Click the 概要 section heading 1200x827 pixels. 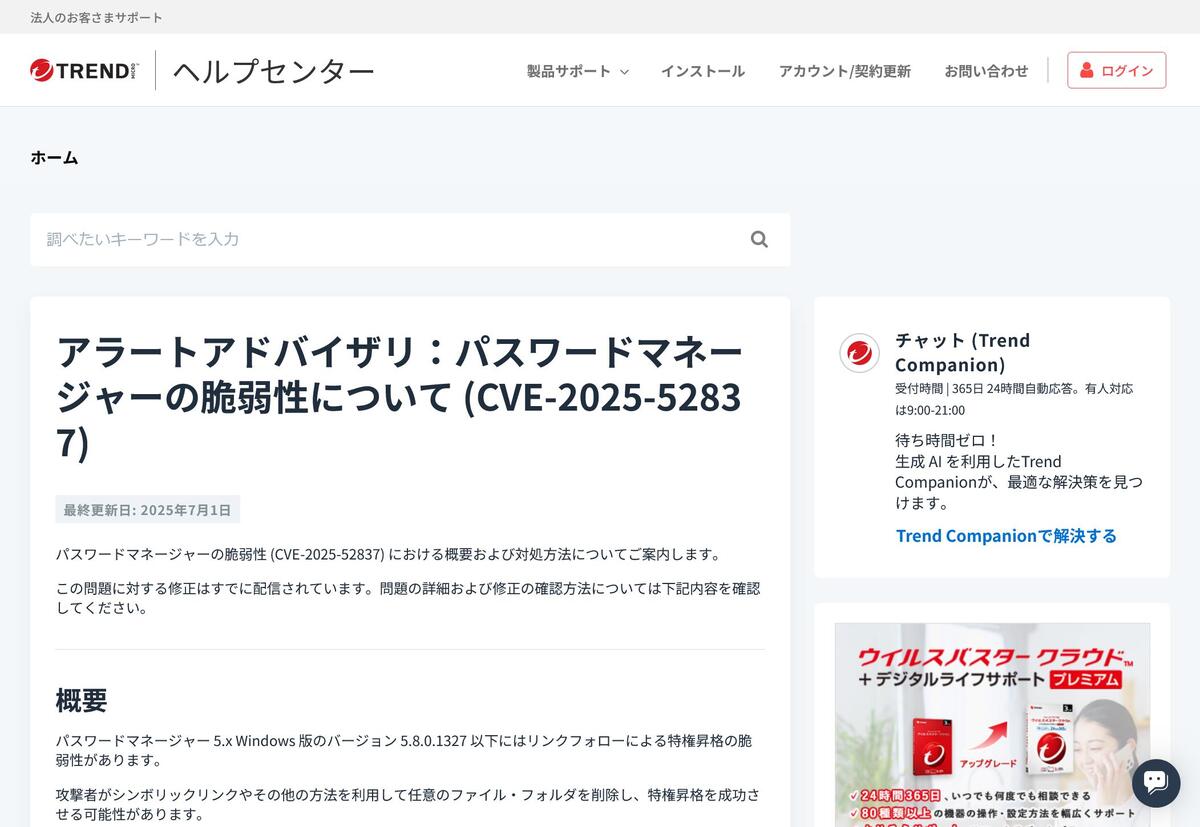pos(81,699)
